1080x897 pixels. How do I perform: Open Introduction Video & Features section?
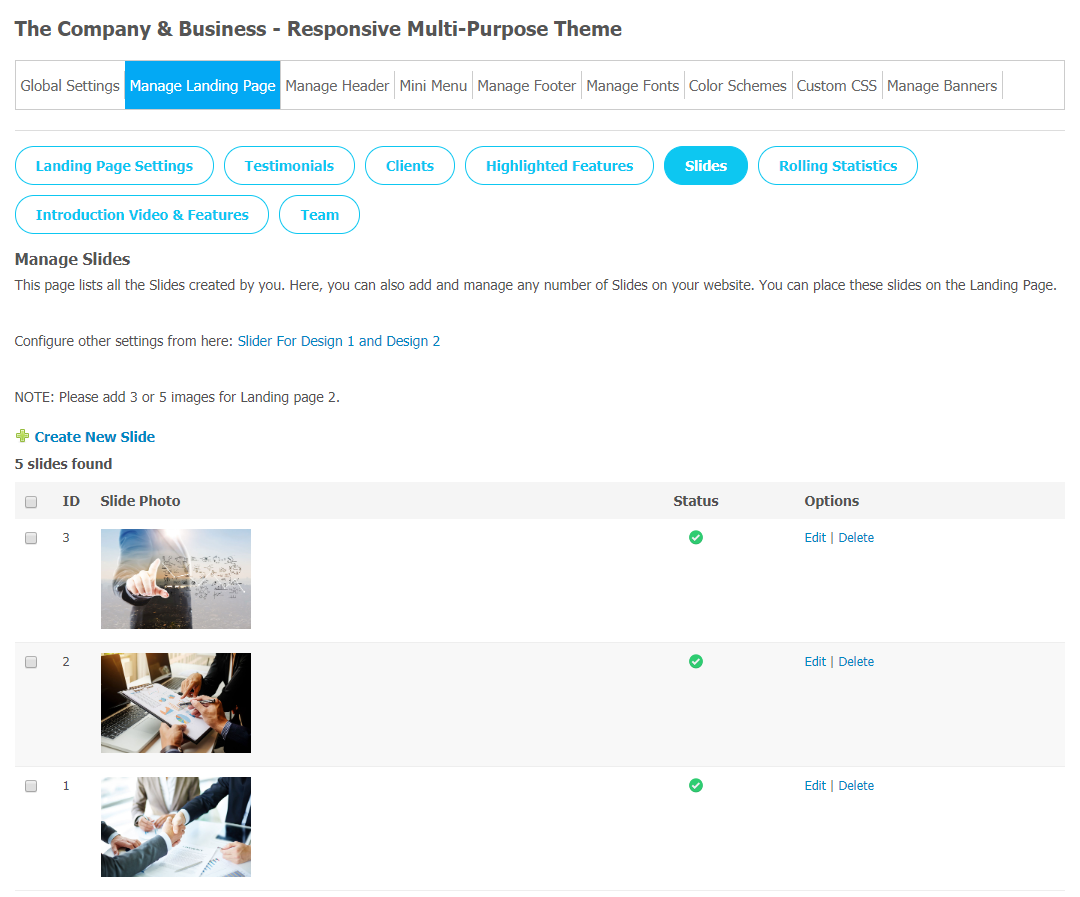click(x=142, y=215)
